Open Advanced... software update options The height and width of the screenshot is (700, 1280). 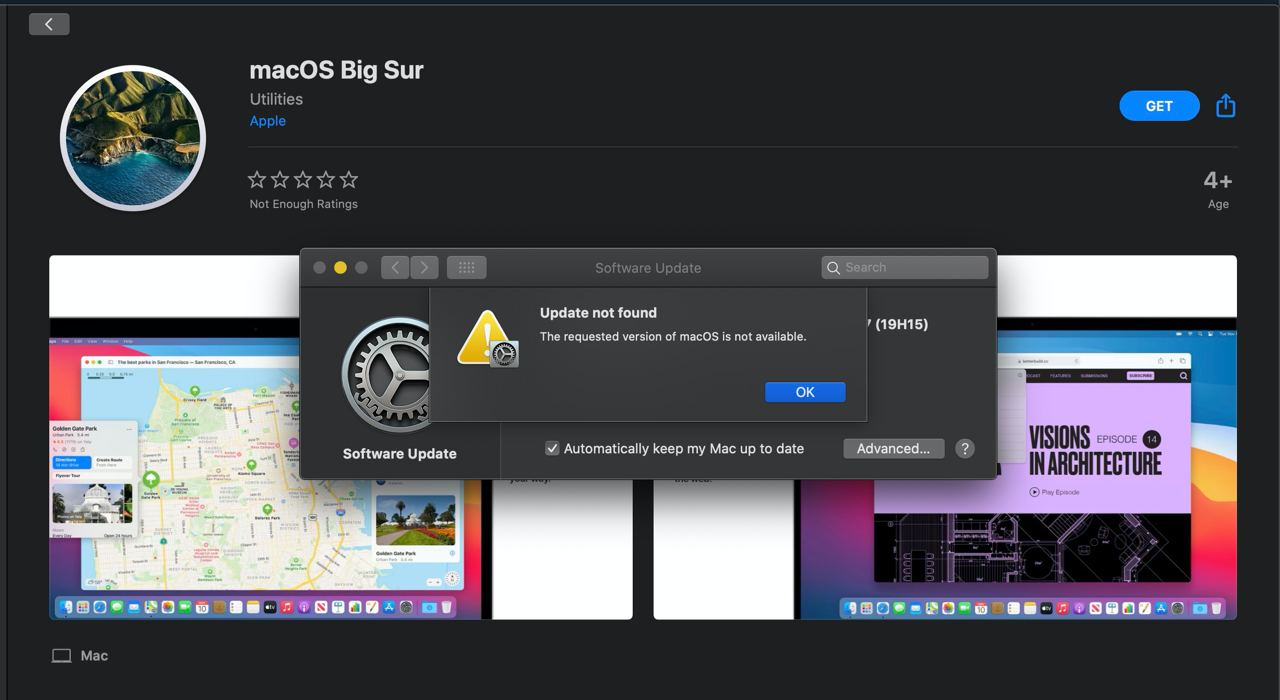pos(893,448)
